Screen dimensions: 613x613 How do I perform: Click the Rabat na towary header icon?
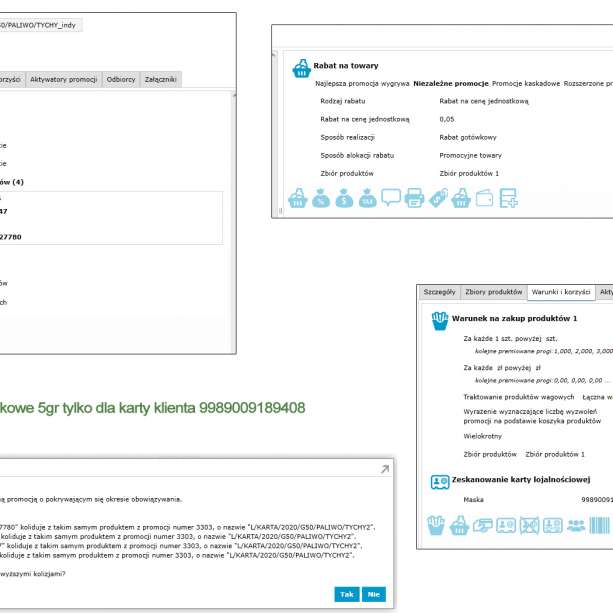(301, 68)
